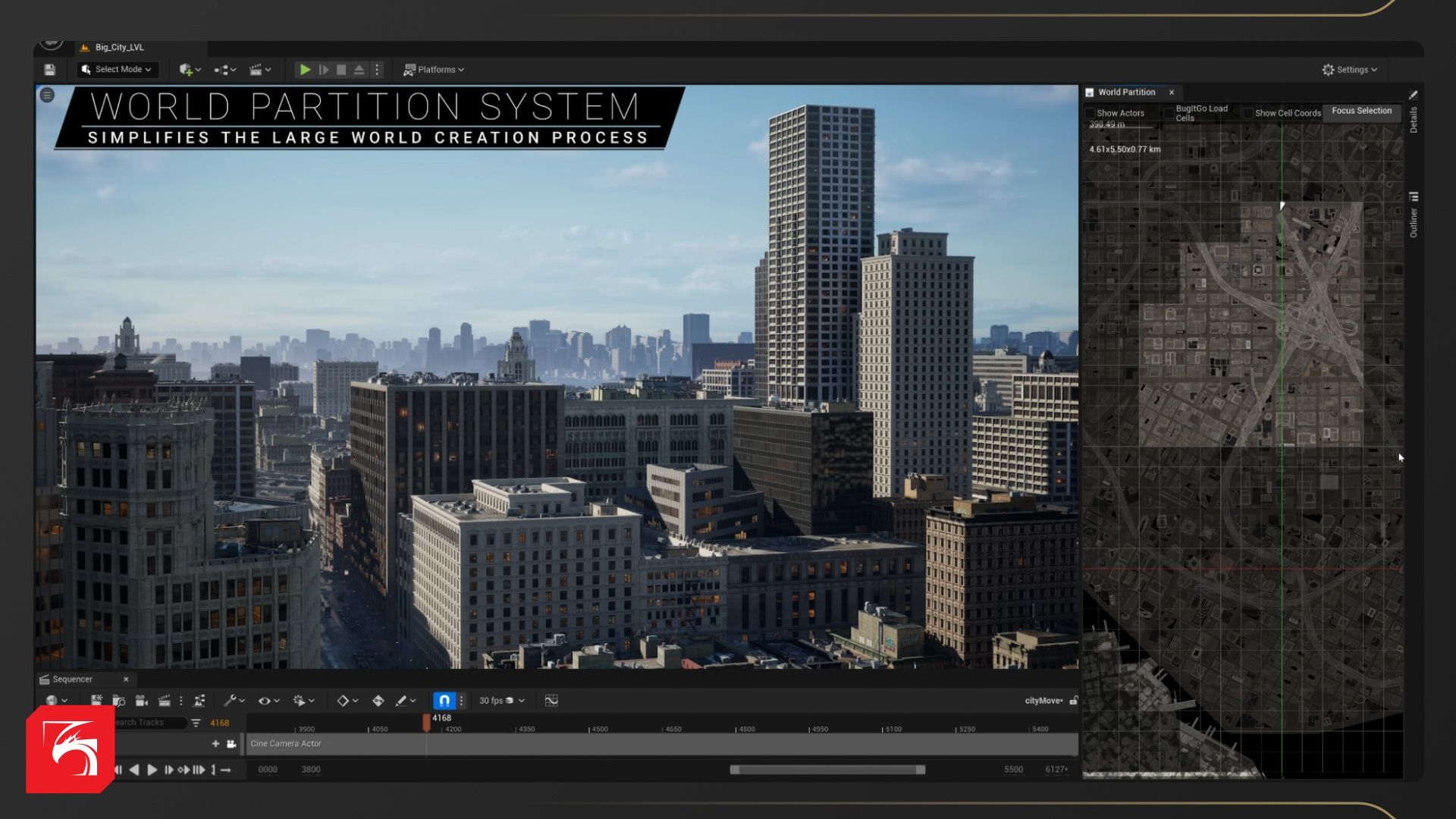The height and width of the screenshot is (819, 1456).
Task: Enable the Show Cell Coords checkbox
Action: tap(1248, 114)
